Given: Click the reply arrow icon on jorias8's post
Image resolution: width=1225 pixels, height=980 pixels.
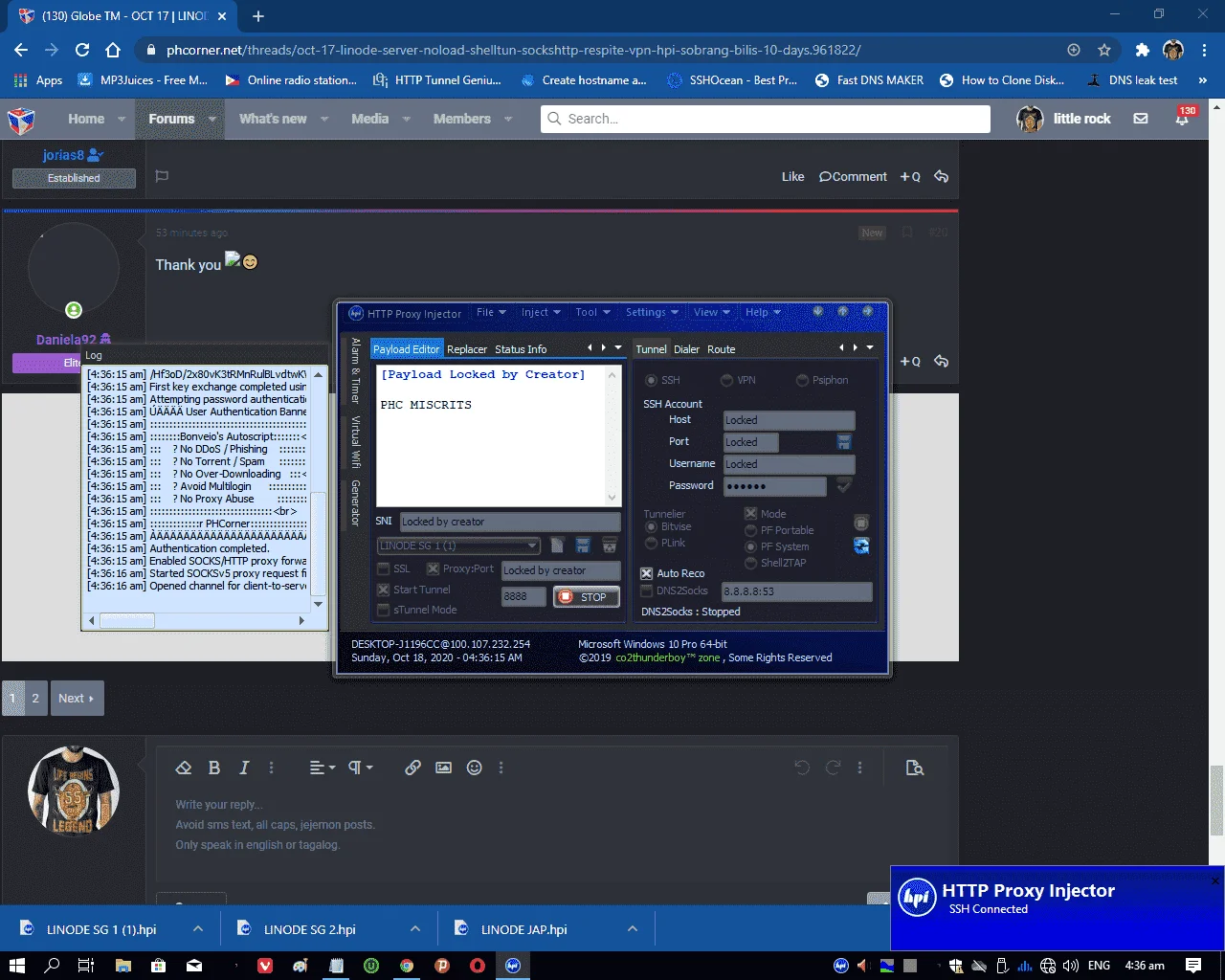Looking at the screenshot, I should 942,176.
